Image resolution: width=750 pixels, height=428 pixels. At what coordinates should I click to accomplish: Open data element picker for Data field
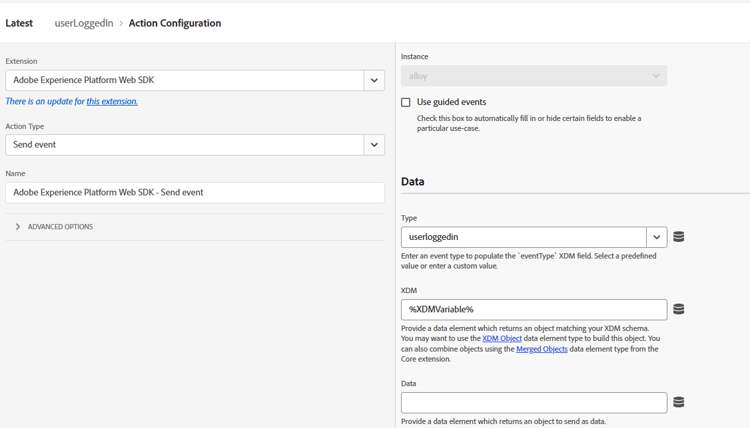(x=679, y=402)
